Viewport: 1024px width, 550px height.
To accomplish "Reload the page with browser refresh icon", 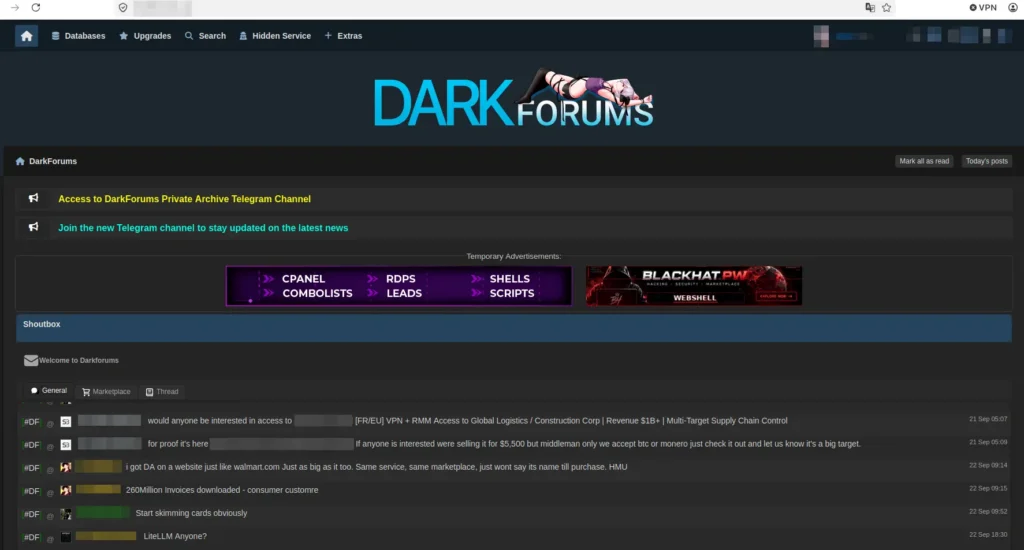I will pyautogui.click(x=36, y=8).
